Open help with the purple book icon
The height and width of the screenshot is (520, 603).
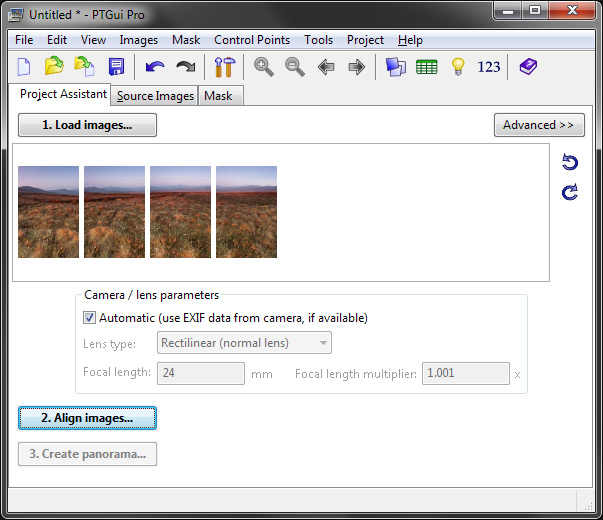point(528,67)
